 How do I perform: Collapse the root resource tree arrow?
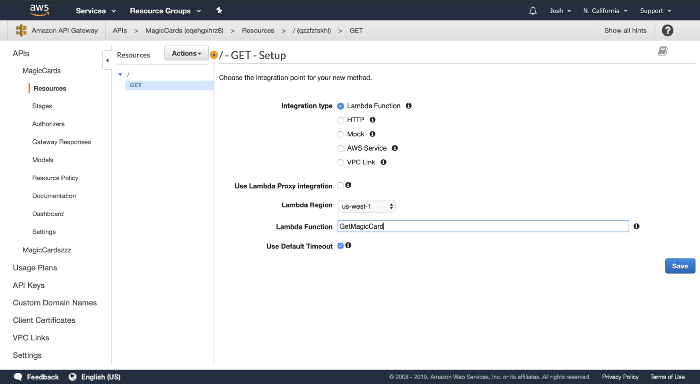click(120, 74)
